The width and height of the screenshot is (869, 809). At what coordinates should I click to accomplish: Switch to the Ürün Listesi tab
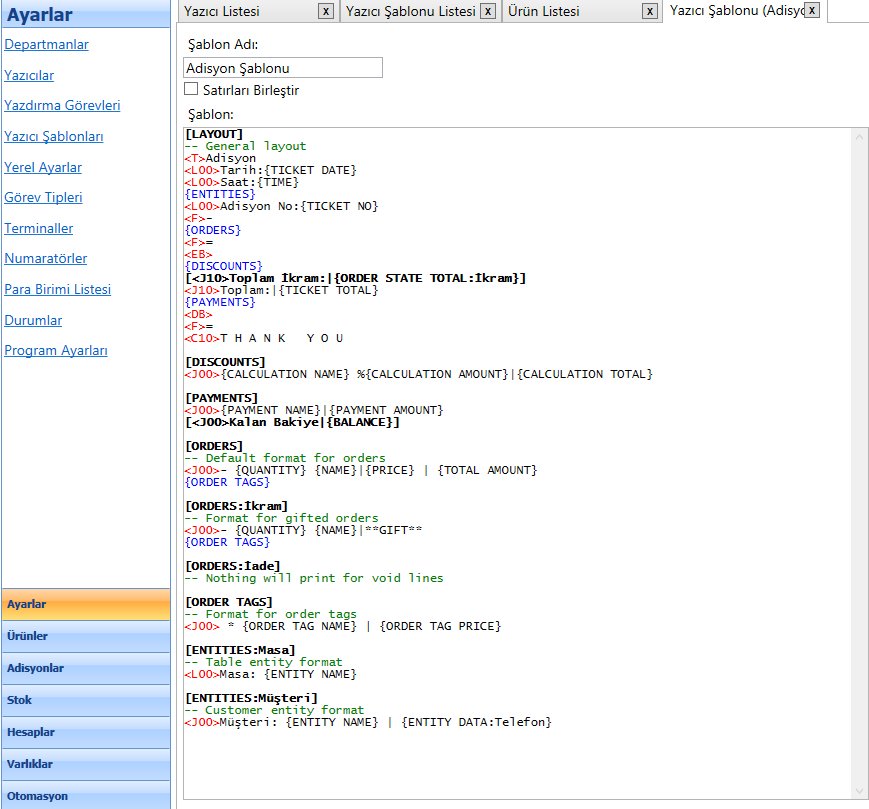click(x=545, y=12)
